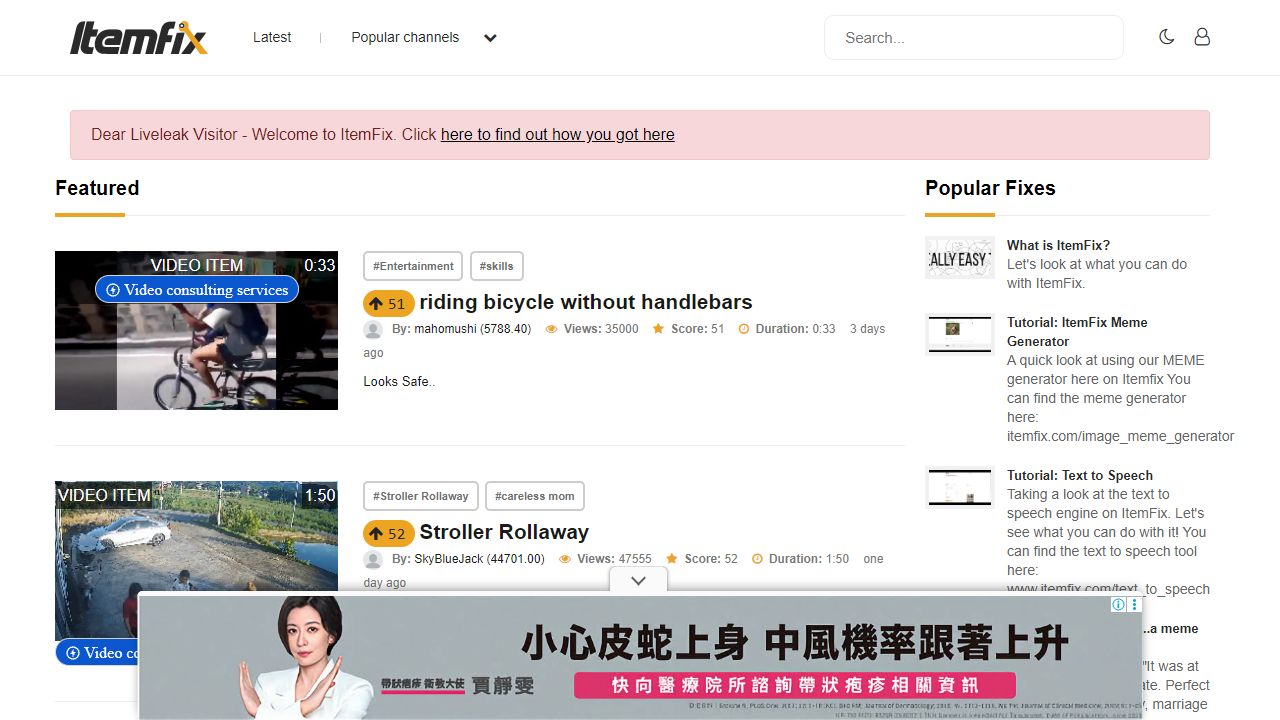Select the #Stroller Rollaway tag

point(421,496)
